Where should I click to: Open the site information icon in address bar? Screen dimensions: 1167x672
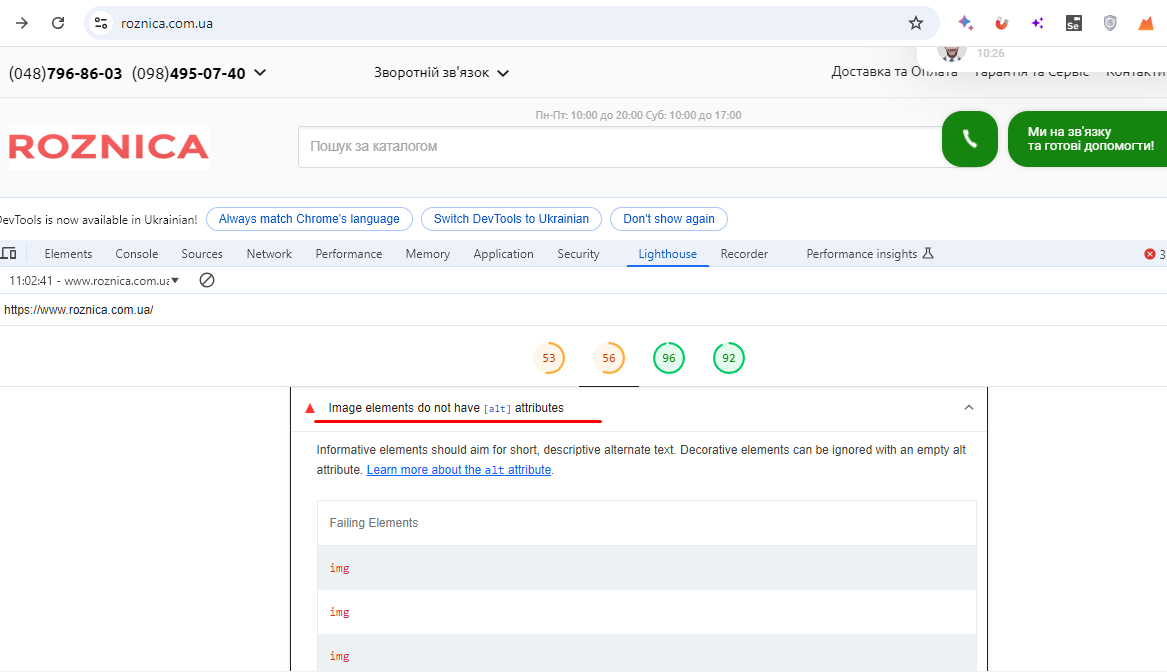click(100, 23)
